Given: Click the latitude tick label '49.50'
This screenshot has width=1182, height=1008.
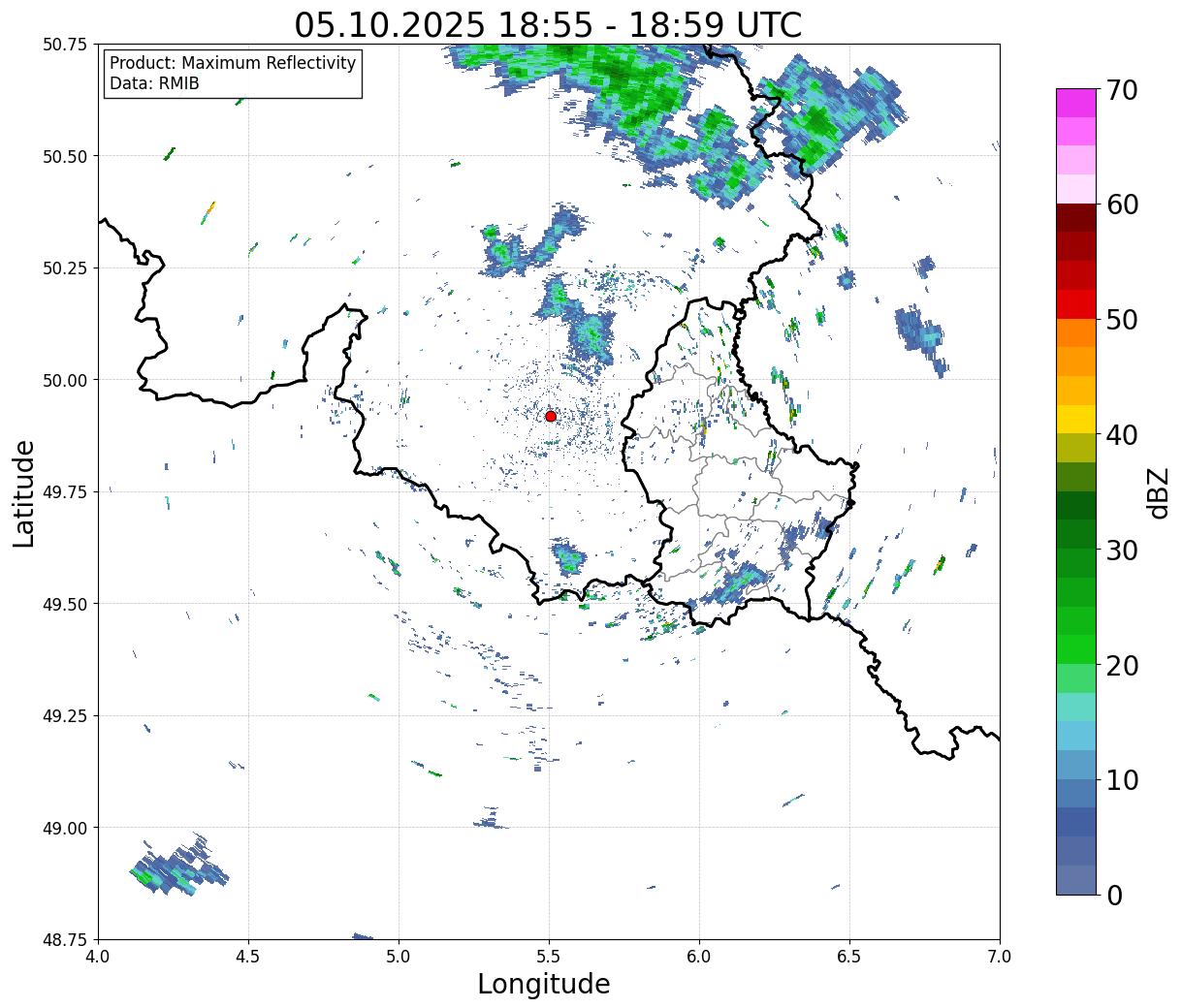Looking at the screenshot, I should tap(66, 604).
